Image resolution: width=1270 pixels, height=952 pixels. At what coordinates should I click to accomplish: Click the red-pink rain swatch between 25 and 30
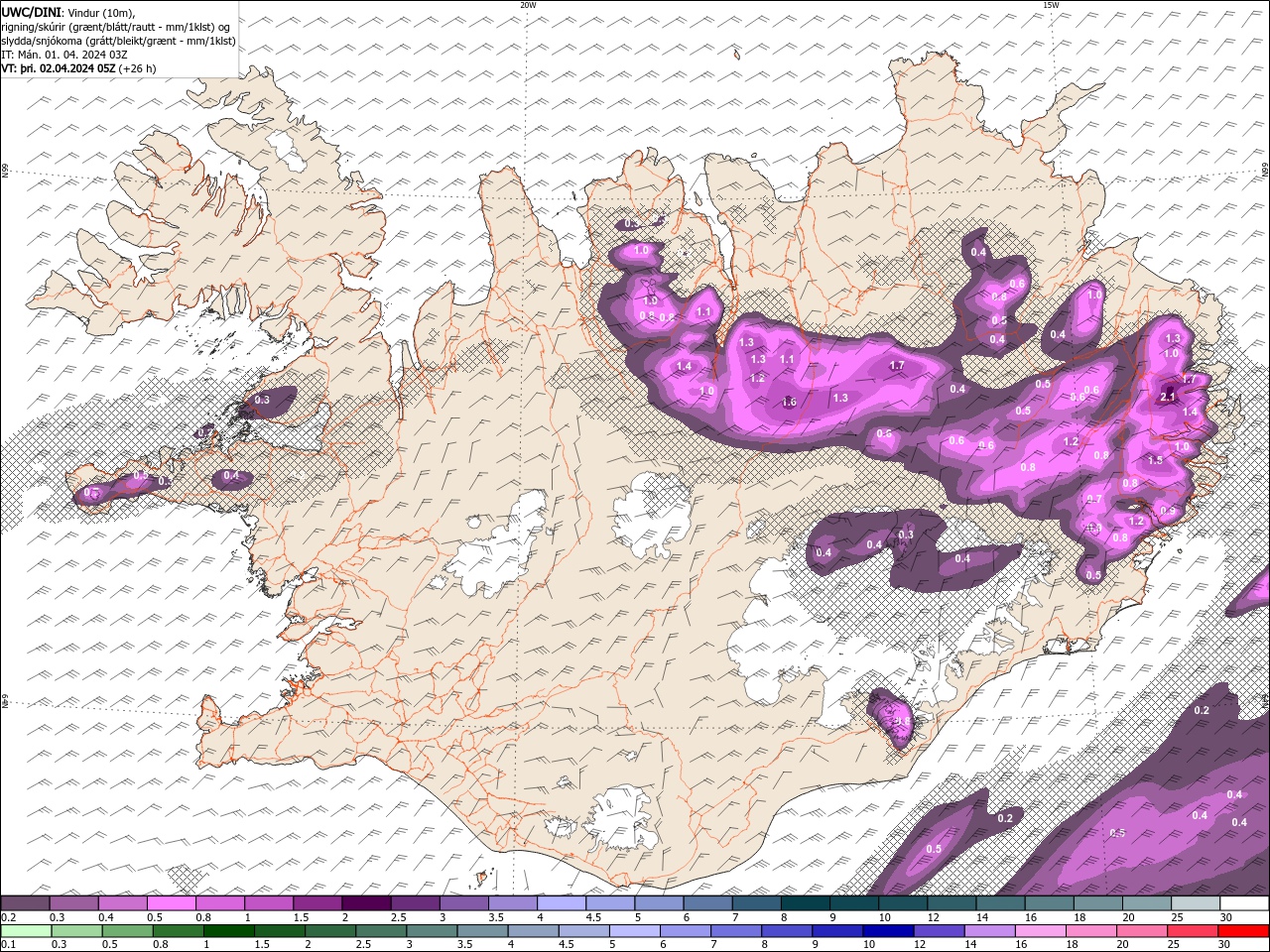(x=1194, y=930)
